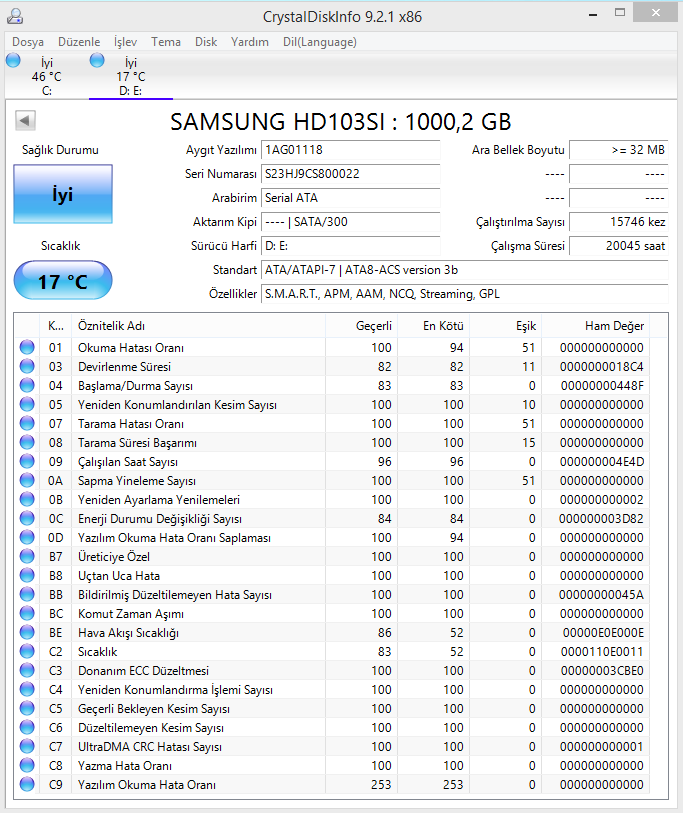683x813 pixels.
Task: Click the Çalıştırılma Sayısı value 15746 kez
Action: tap(619, 222)
